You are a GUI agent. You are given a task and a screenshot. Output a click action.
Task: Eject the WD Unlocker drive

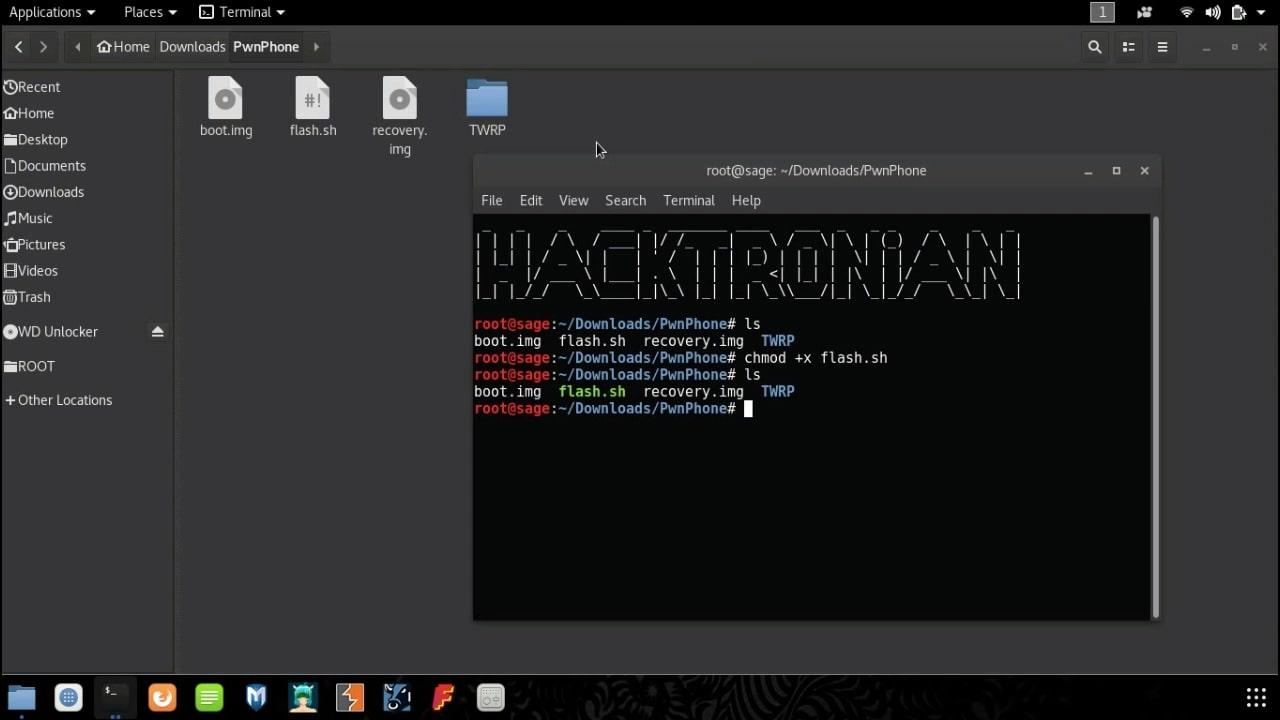pos(158,331)
